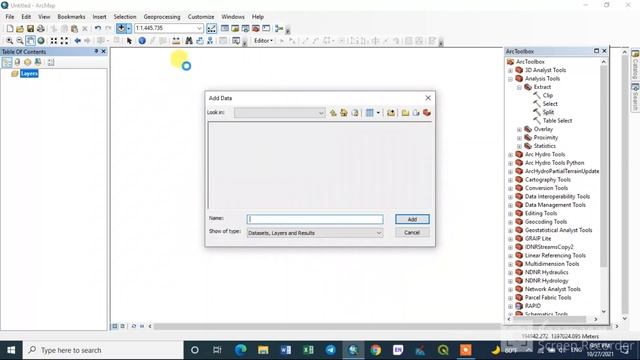Expand the Data Management Tools toolbox
The width and height of the screenshot is (640, 360).
tap(510, 205)
